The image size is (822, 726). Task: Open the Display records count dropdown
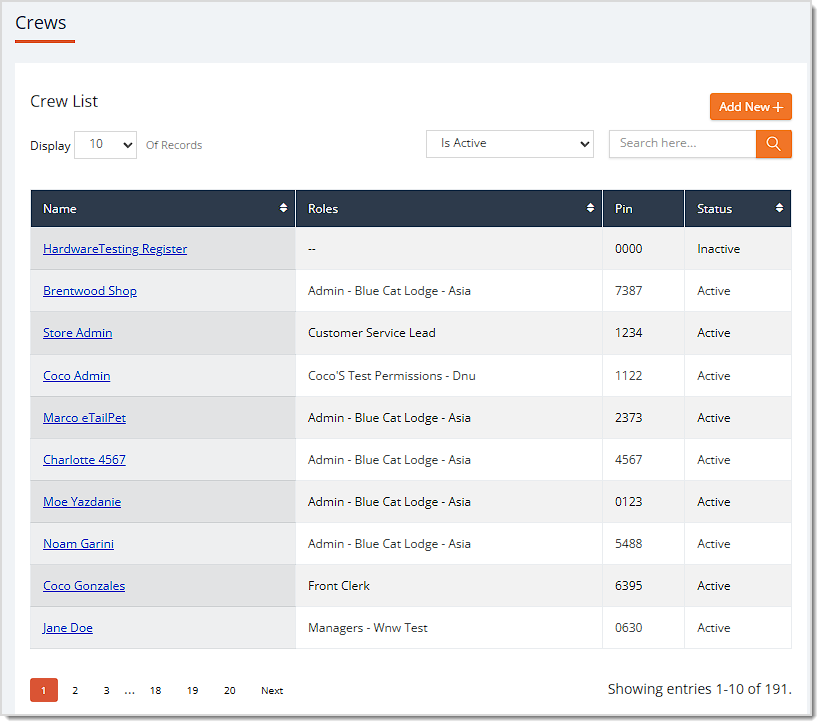105,145
